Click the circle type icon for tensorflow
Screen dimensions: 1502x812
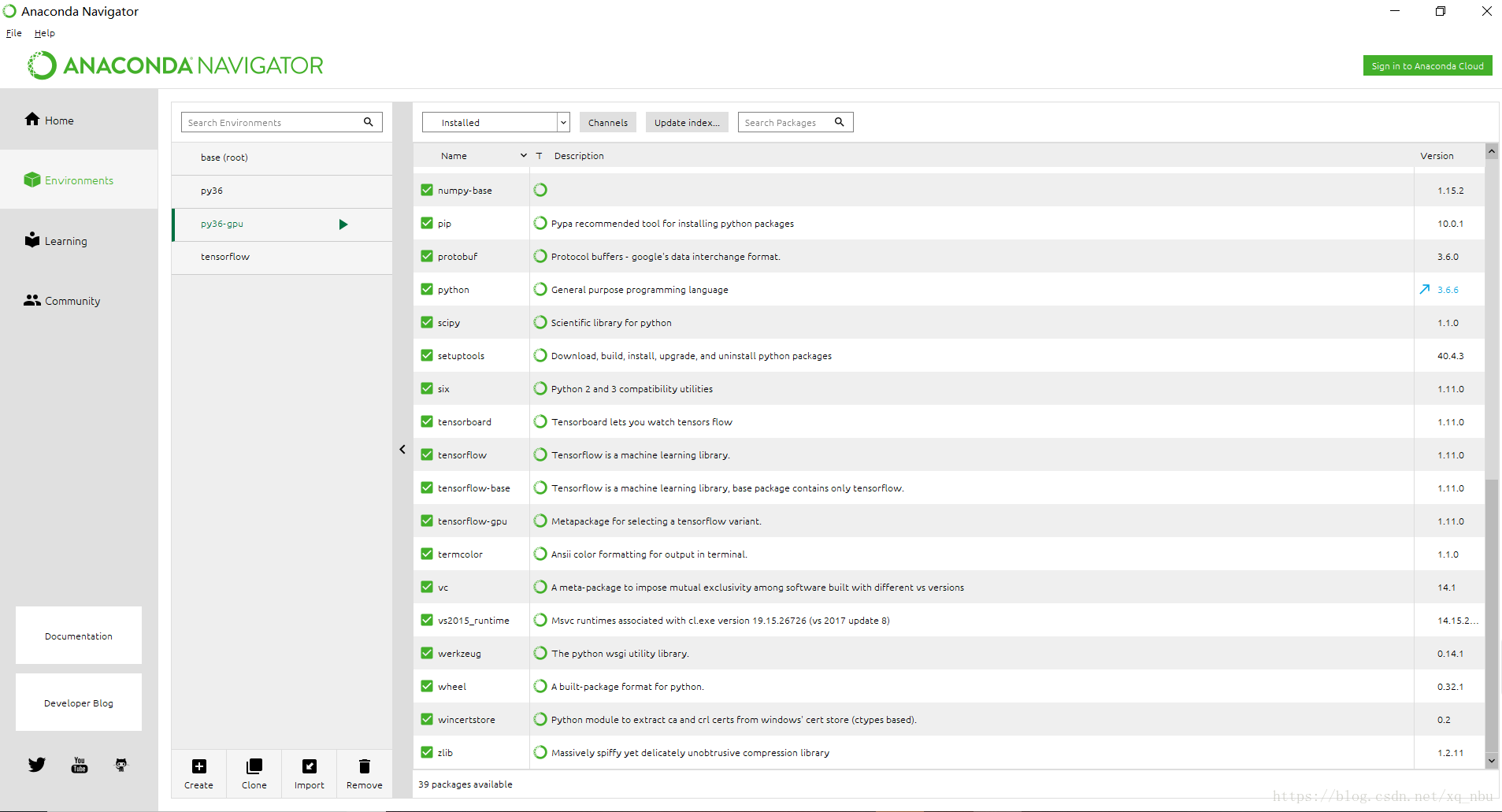click(x=540, y=454)
